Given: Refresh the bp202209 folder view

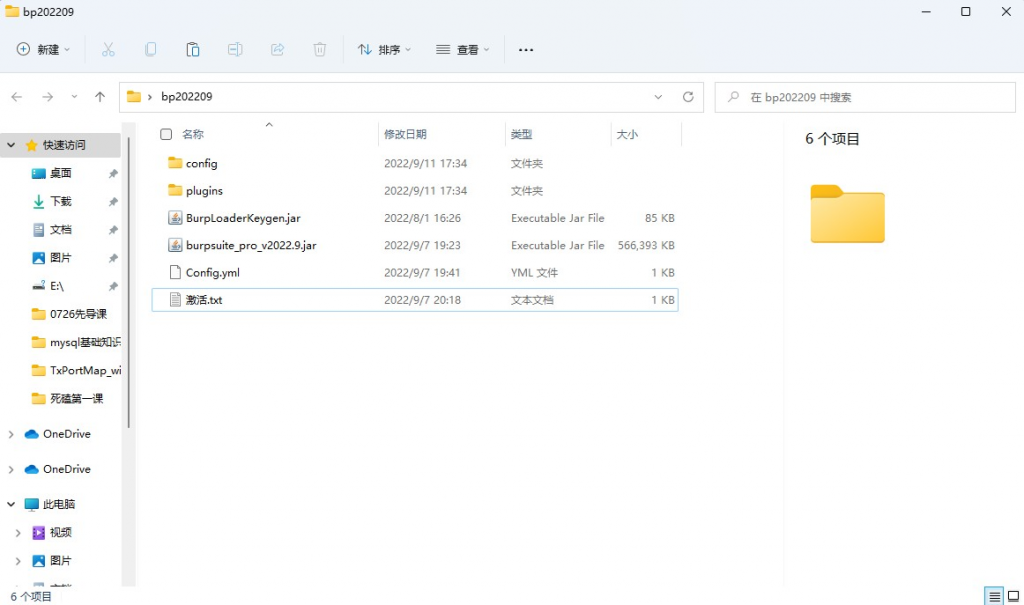Looking at the screenshot, I should (688, 97).
